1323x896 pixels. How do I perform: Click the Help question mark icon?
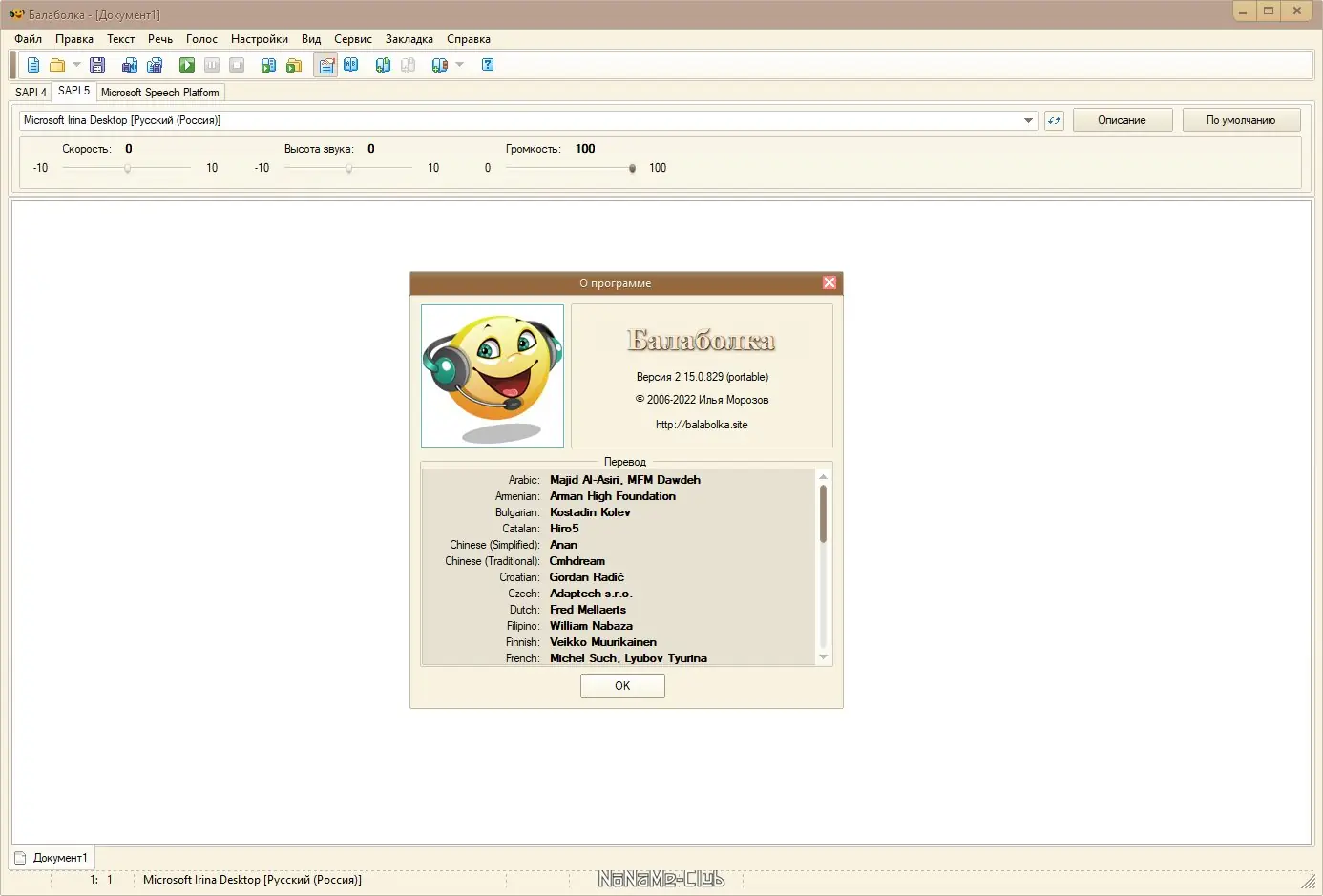point(488,65)
